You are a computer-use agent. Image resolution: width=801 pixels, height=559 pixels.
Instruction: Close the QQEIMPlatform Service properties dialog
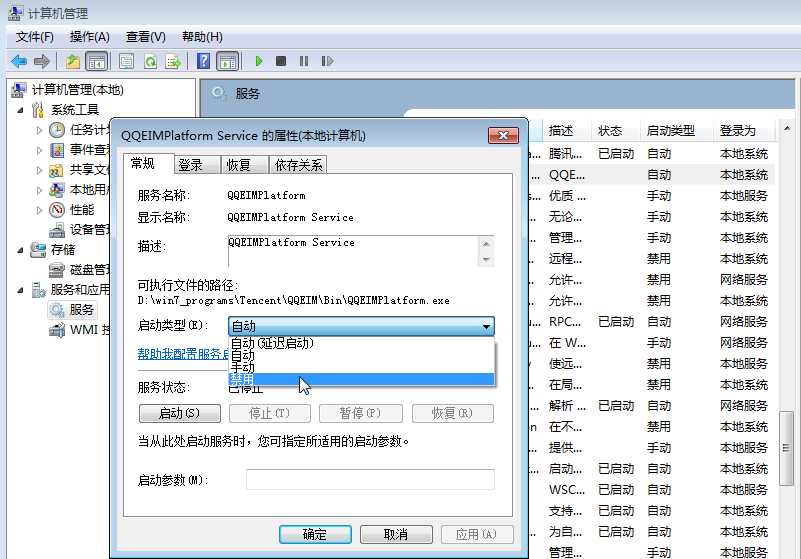tap(503, 135)
